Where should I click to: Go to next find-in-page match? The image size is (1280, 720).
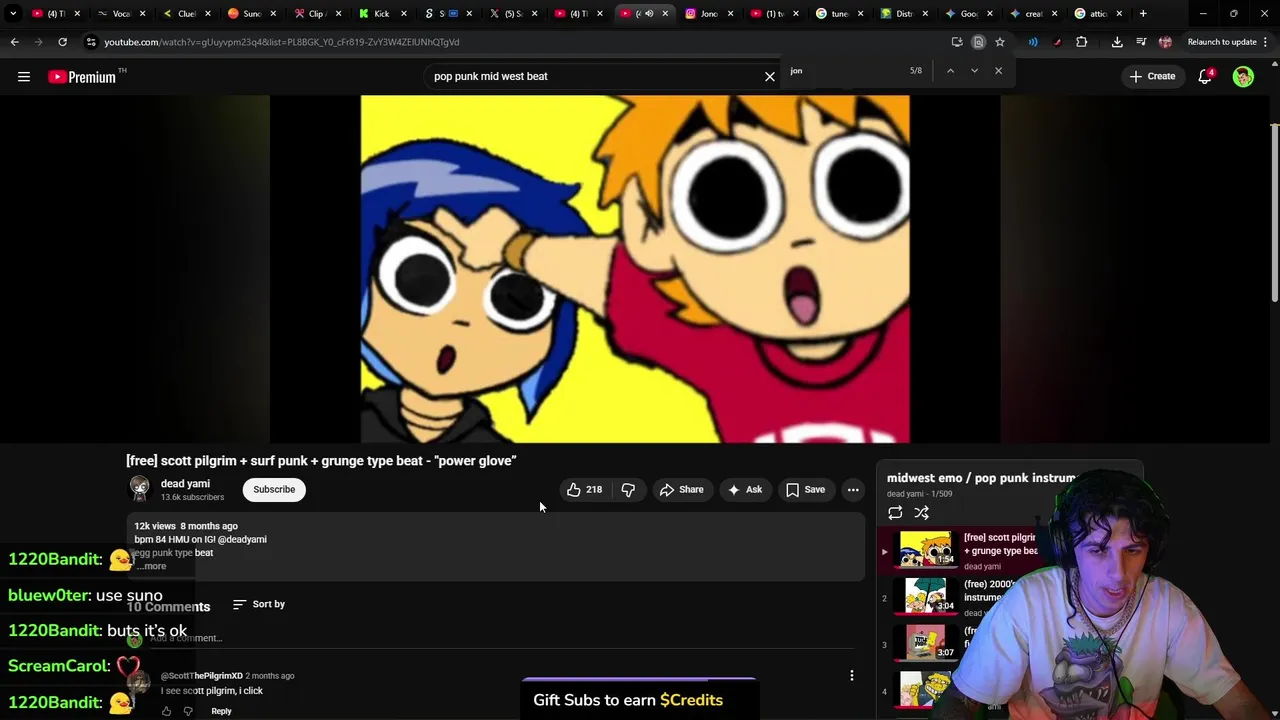pos(974,71)
